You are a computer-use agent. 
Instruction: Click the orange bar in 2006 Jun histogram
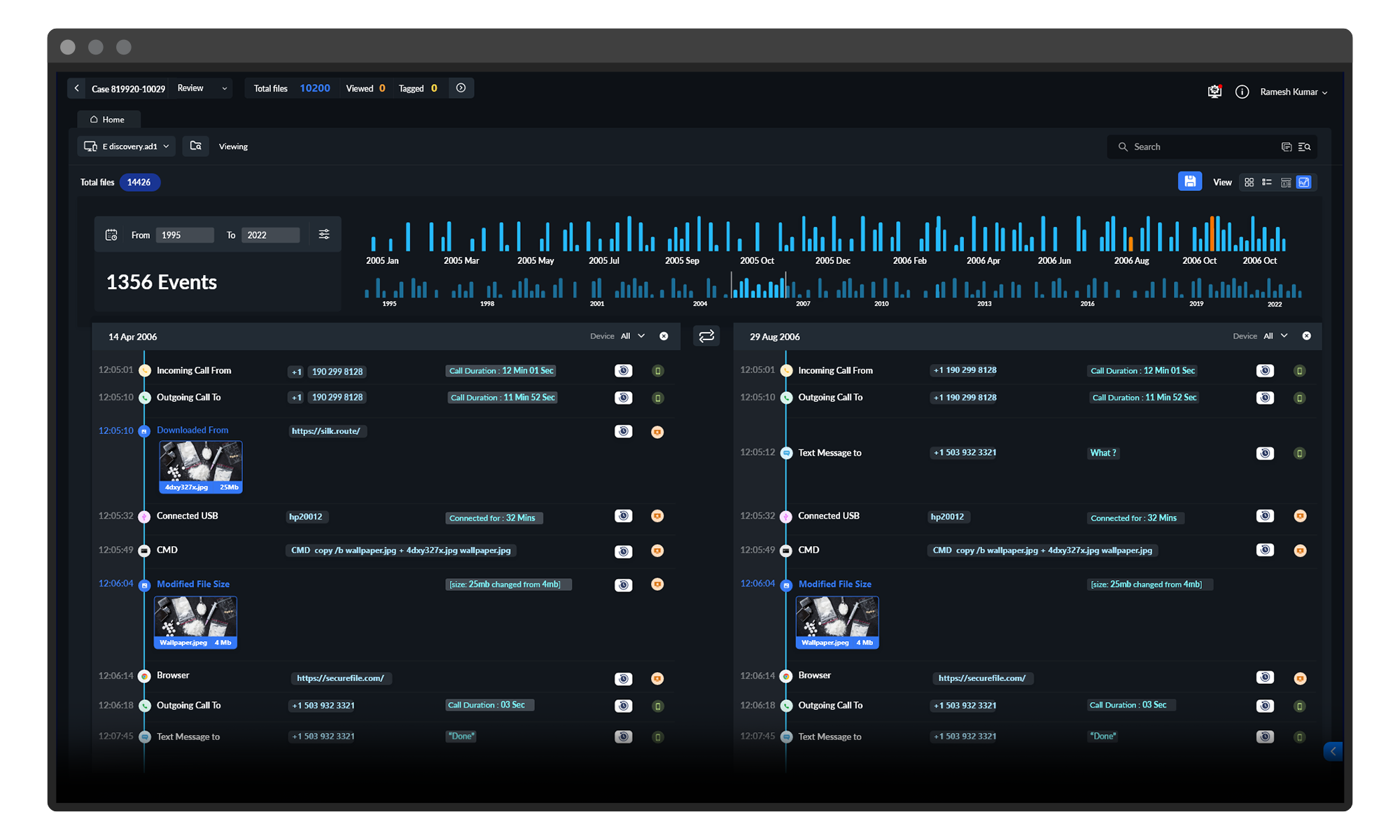[1130, 243]
